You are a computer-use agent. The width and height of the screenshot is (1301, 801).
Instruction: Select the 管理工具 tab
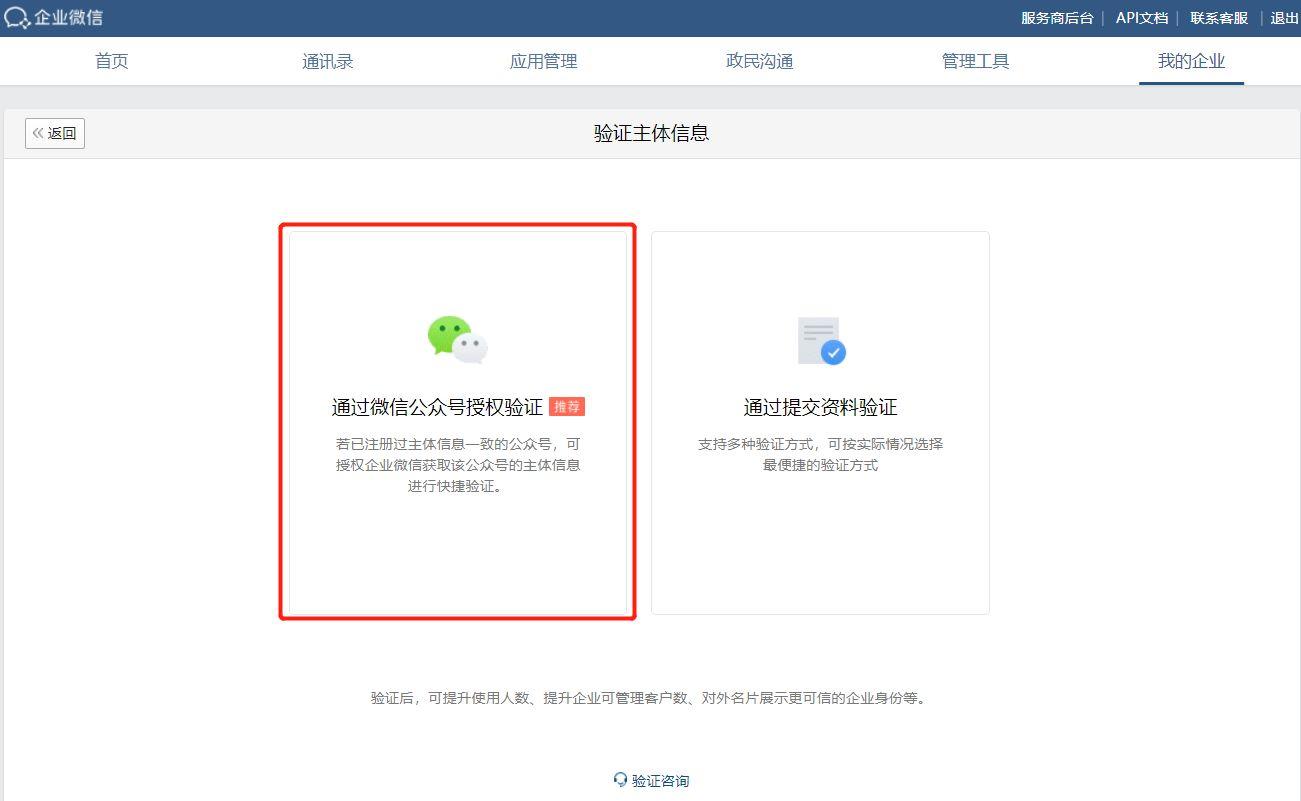975,61
